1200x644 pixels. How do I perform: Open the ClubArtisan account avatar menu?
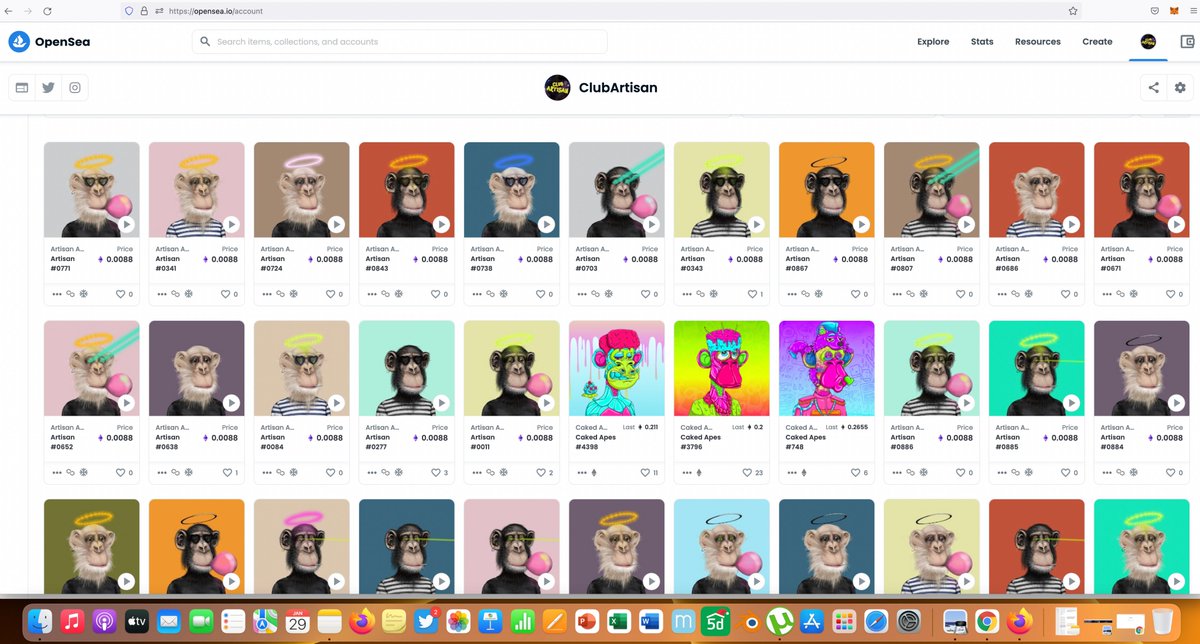[x=1148, y=42]
